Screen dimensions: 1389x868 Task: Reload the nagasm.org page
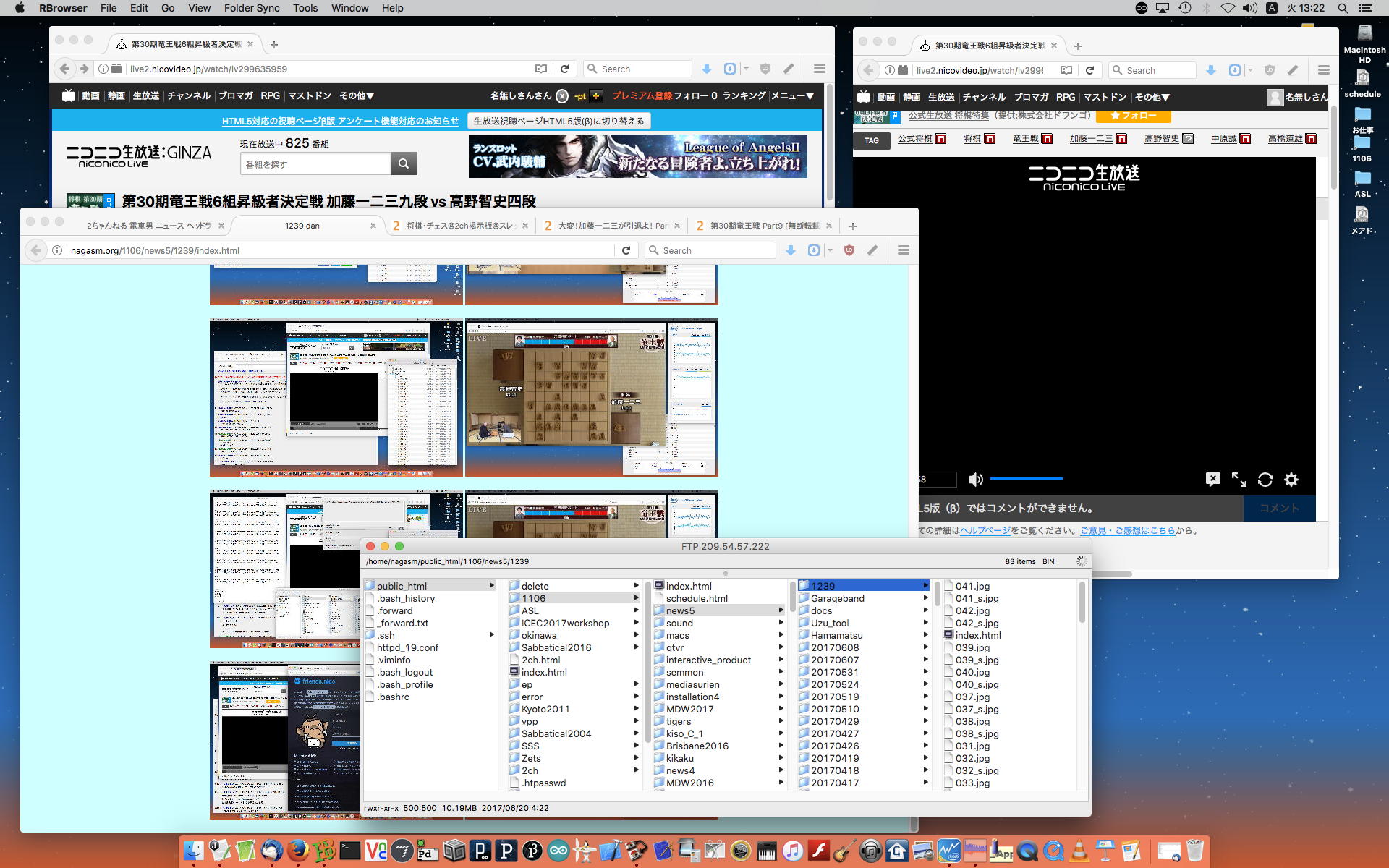tap(626, 250)
